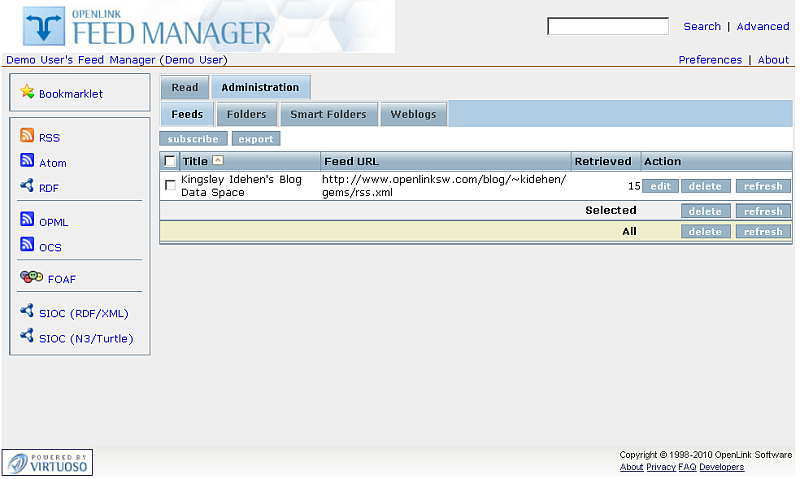Click the RSS feed icon

click(x=27, y=136)
